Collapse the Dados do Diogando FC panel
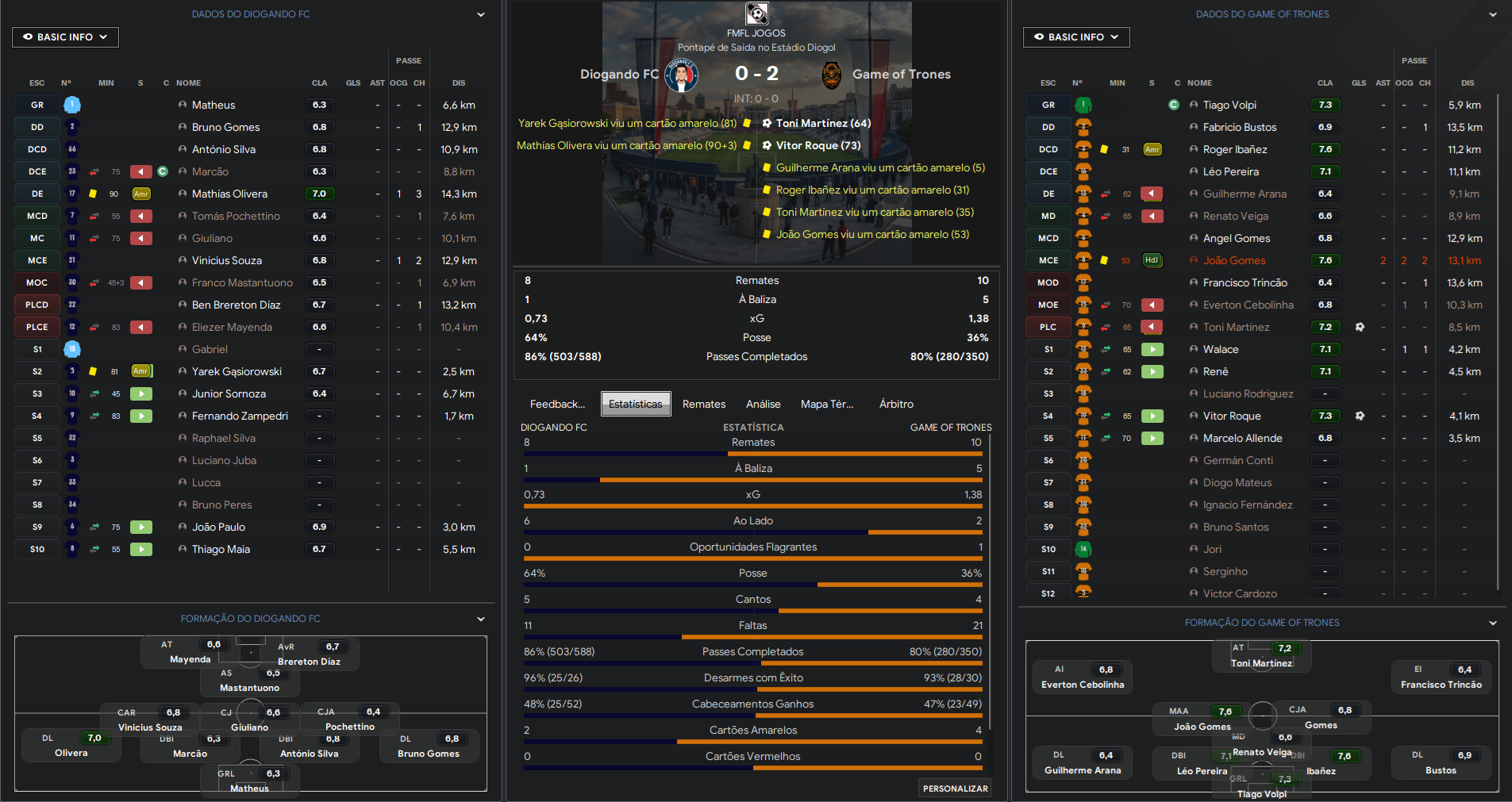This screenshot has width=1512, height=802. coord(481,14)
